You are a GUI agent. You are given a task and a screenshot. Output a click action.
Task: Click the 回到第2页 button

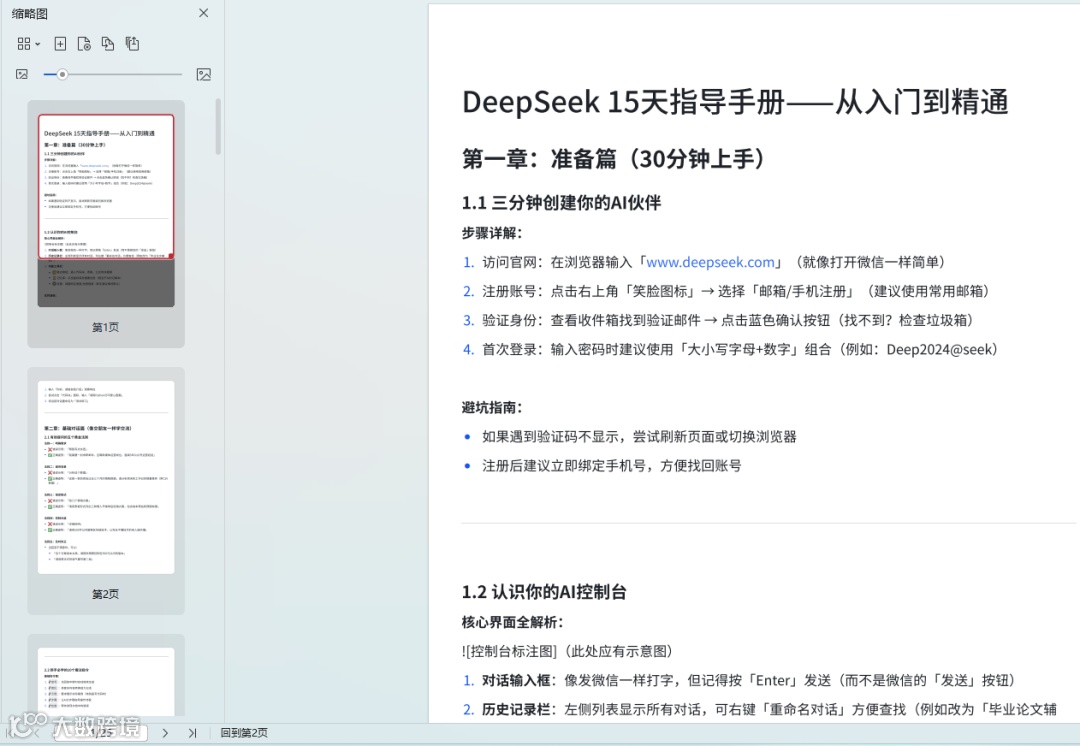click(244, 734)
